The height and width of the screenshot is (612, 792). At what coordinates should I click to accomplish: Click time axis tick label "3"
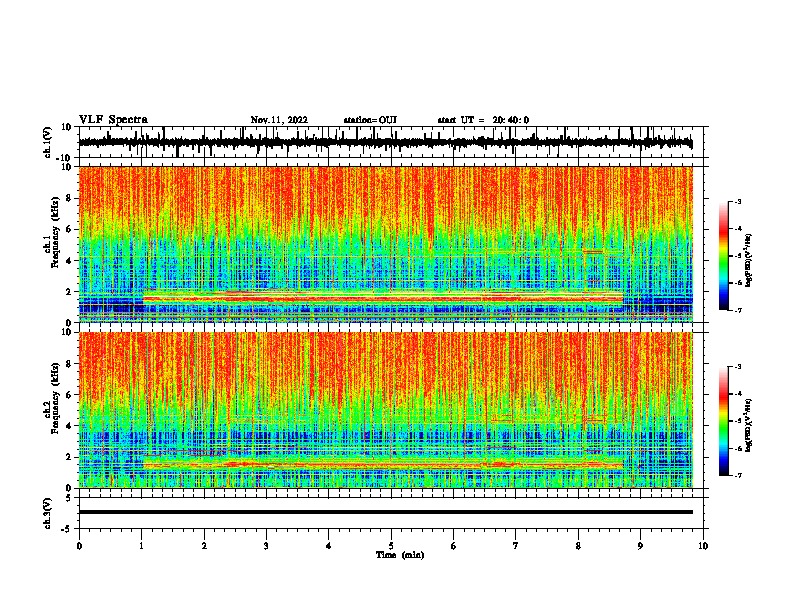[266, 546]
